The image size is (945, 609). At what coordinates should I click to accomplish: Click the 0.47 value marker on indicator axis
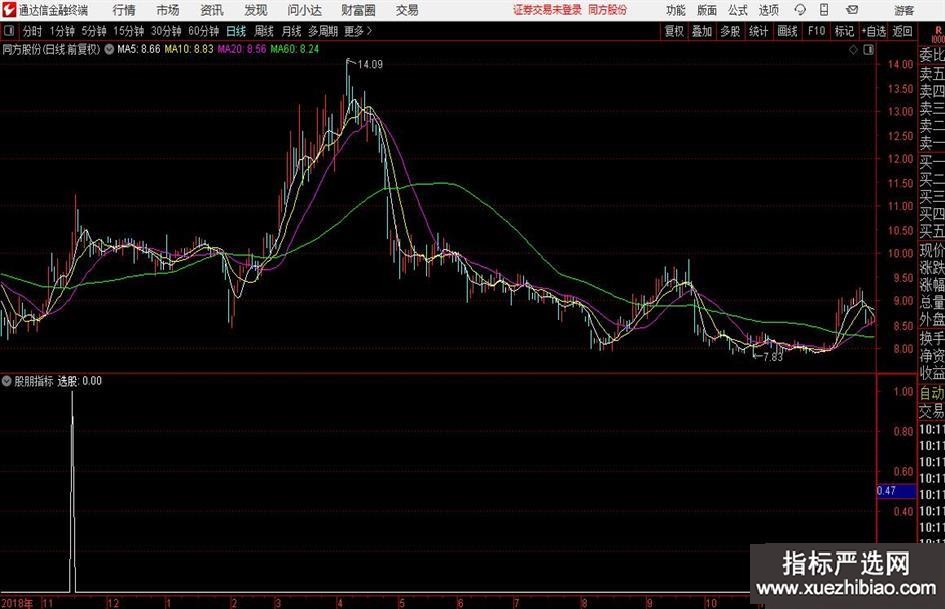[896, 491]
